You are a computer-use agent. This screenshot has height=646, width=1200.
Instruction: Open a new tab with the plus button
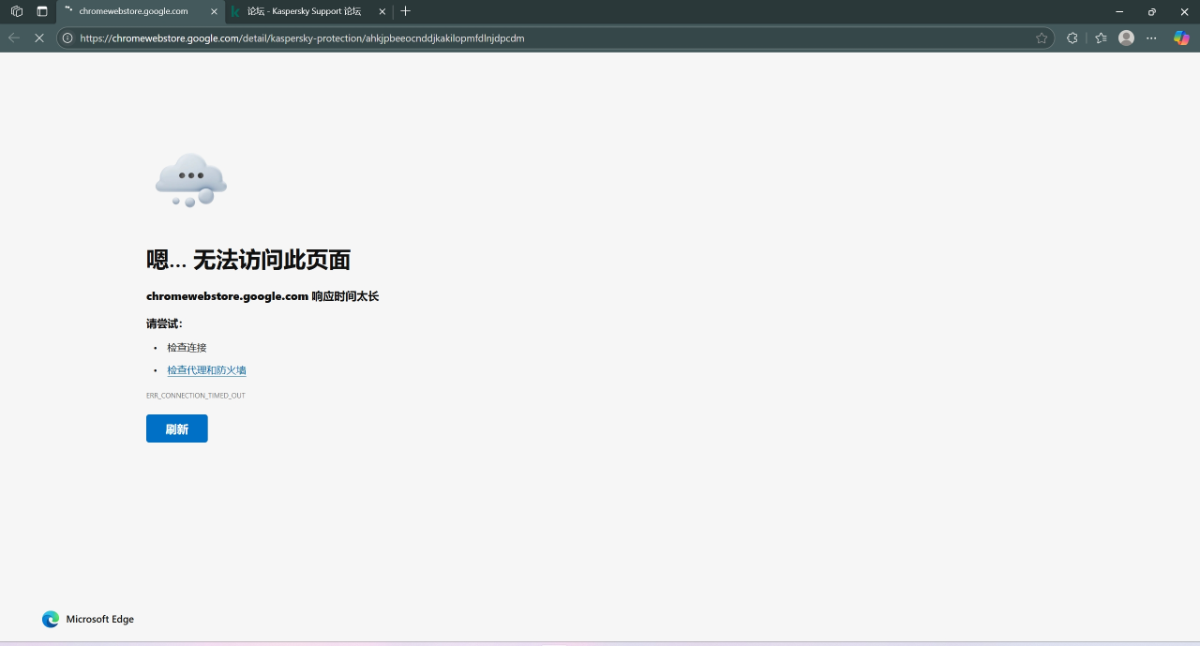coord(405,11)
